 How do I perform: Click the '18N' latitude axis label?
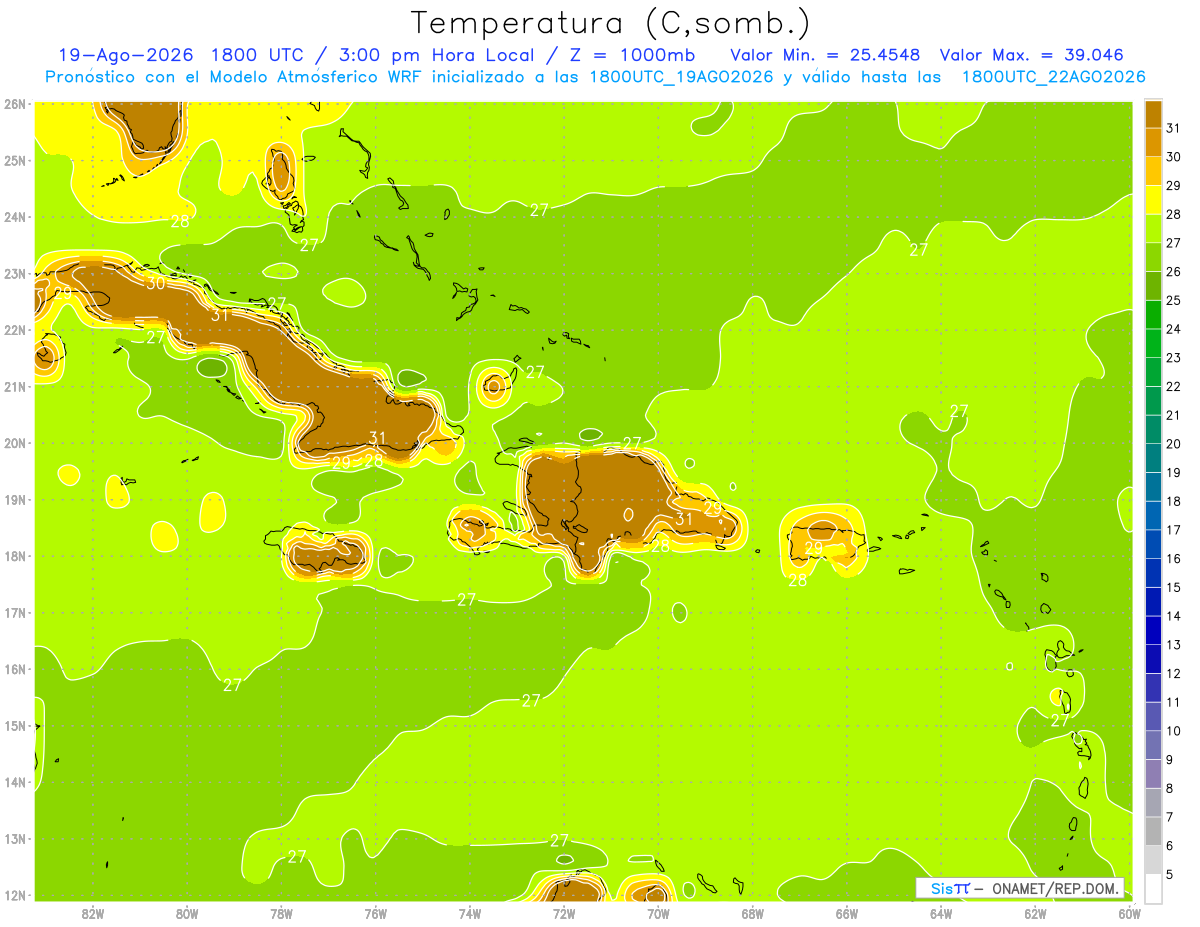(14, 555)
